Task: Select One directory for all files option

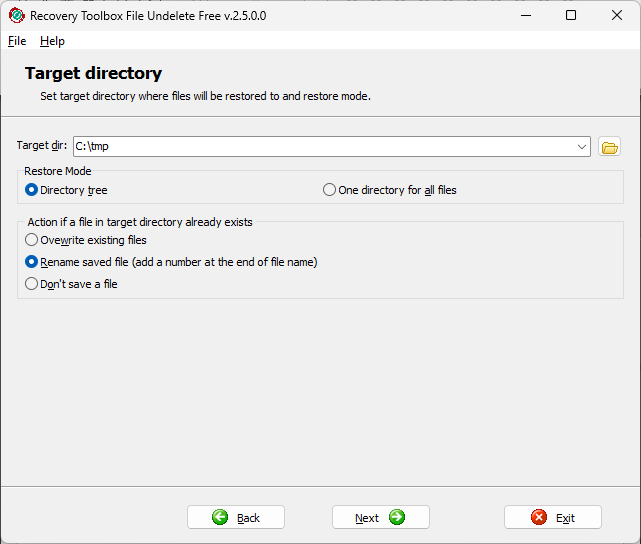Action: pyautogui.click(x=390, y=190)
